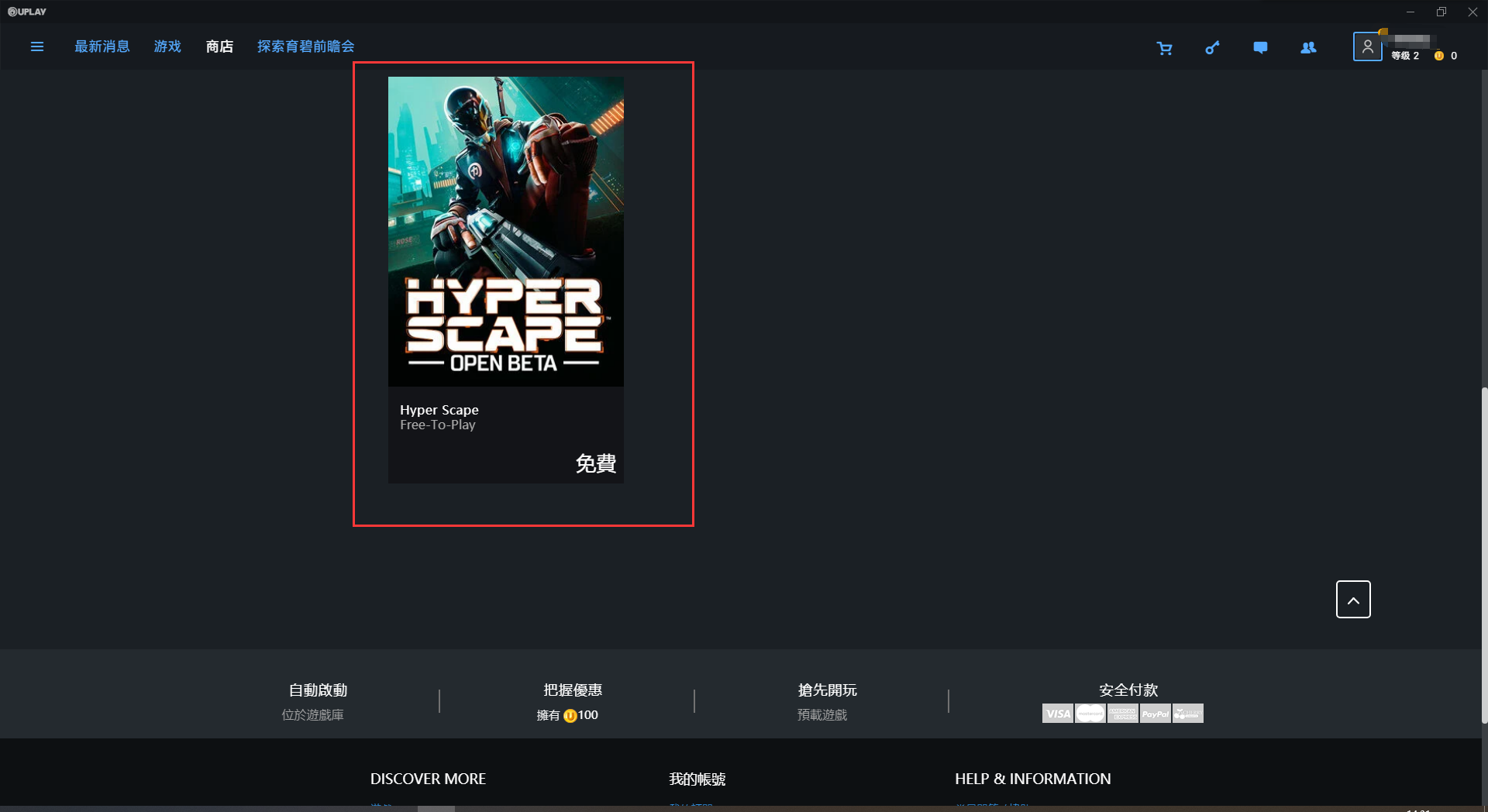Click the PayPal payment icon
Viewport: 1488px width, 812px height.
pyautogui.click(x=1155, y=714)
